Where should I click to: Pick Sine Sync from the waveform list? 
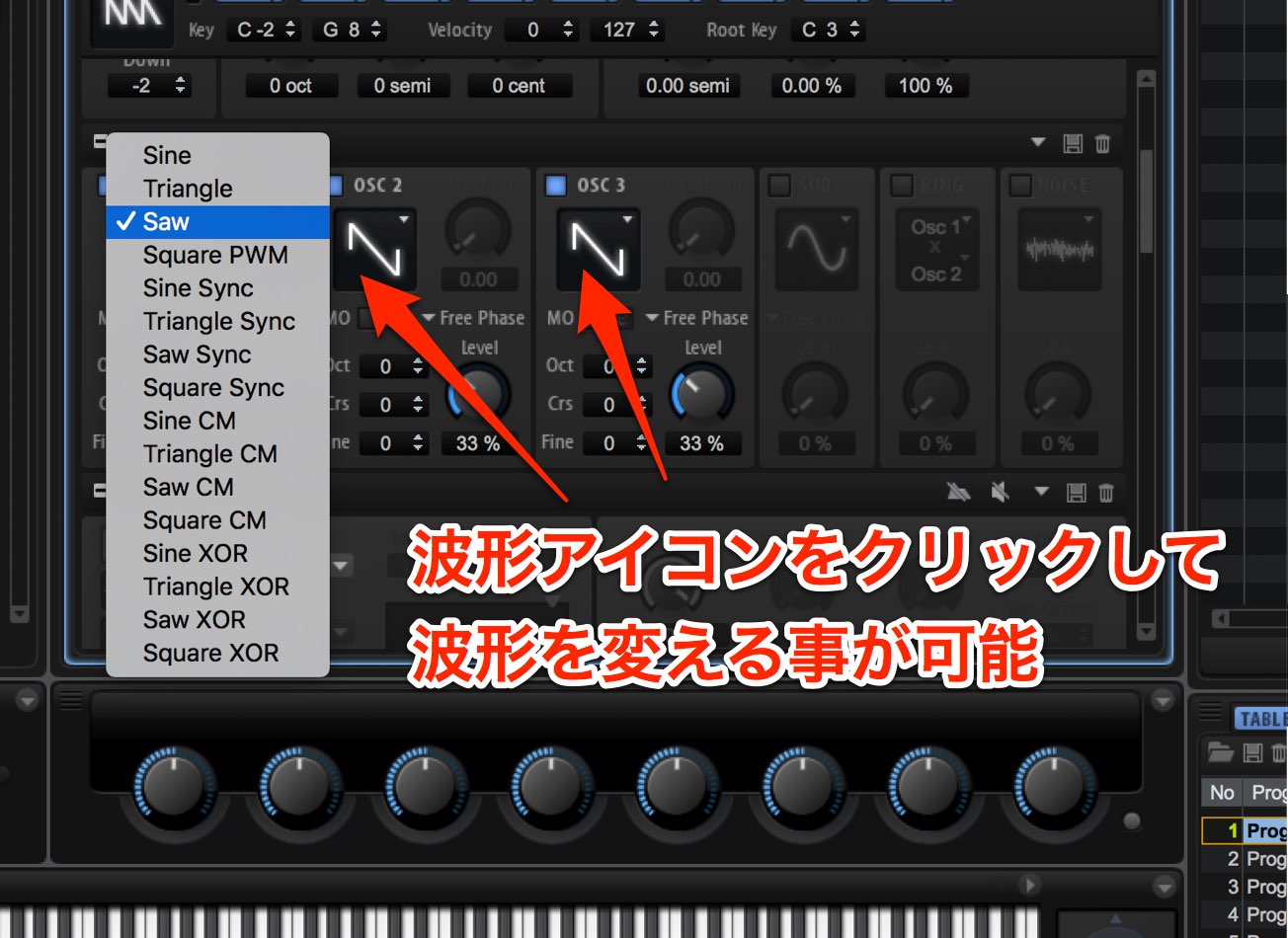(x=217, y=288)
